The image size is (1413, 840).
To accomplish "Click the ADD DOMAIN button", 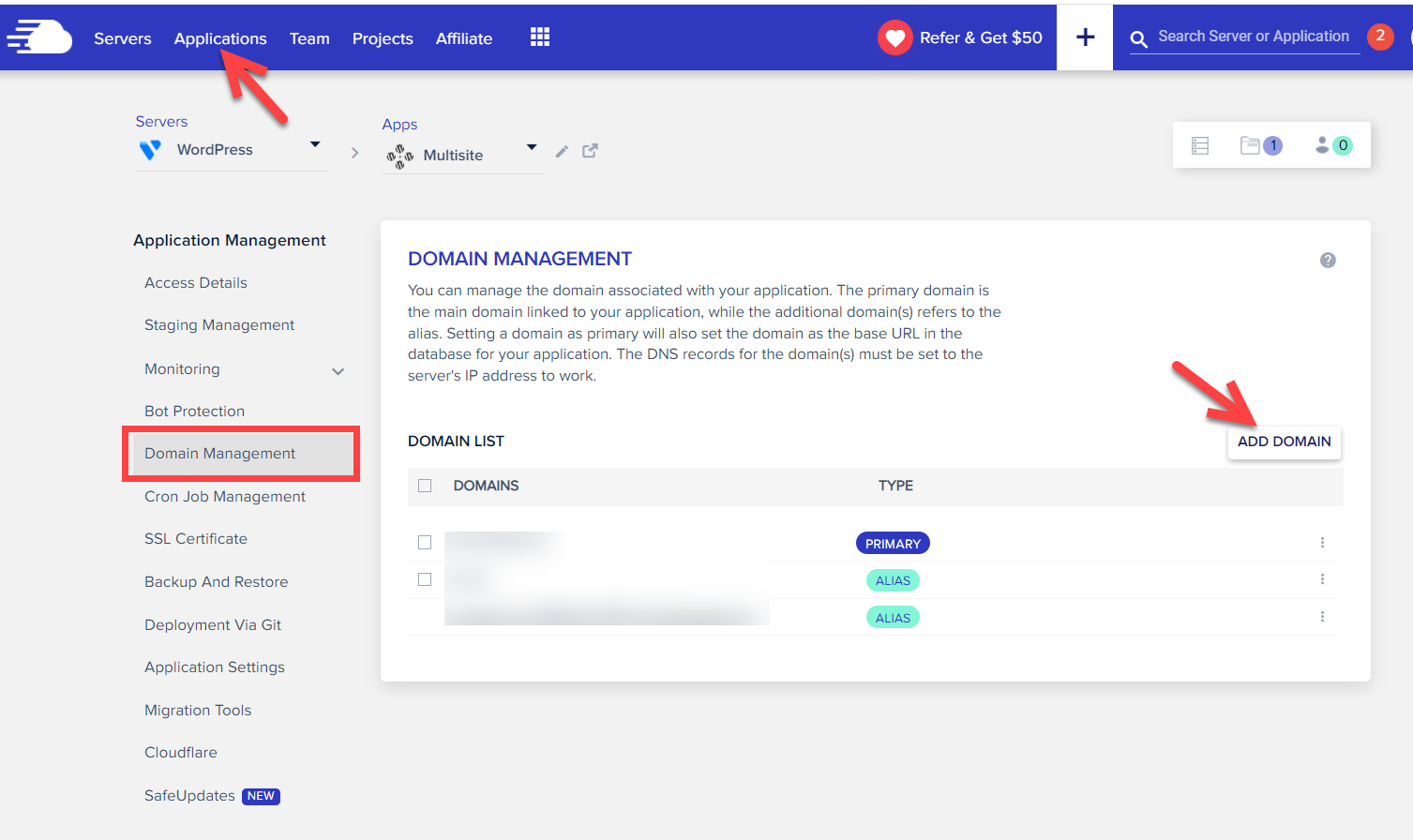I will point(1285,442).
